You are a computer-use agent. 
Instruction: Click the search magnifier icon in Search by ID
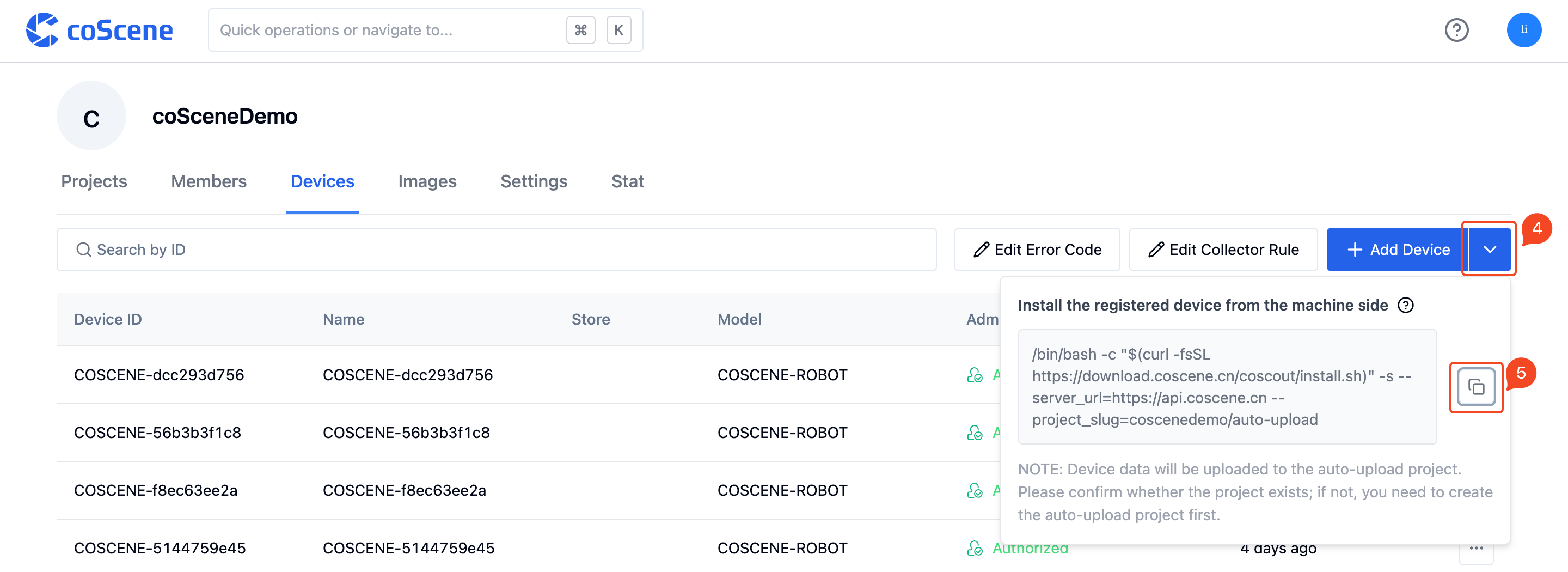click(x=83, y=250)
